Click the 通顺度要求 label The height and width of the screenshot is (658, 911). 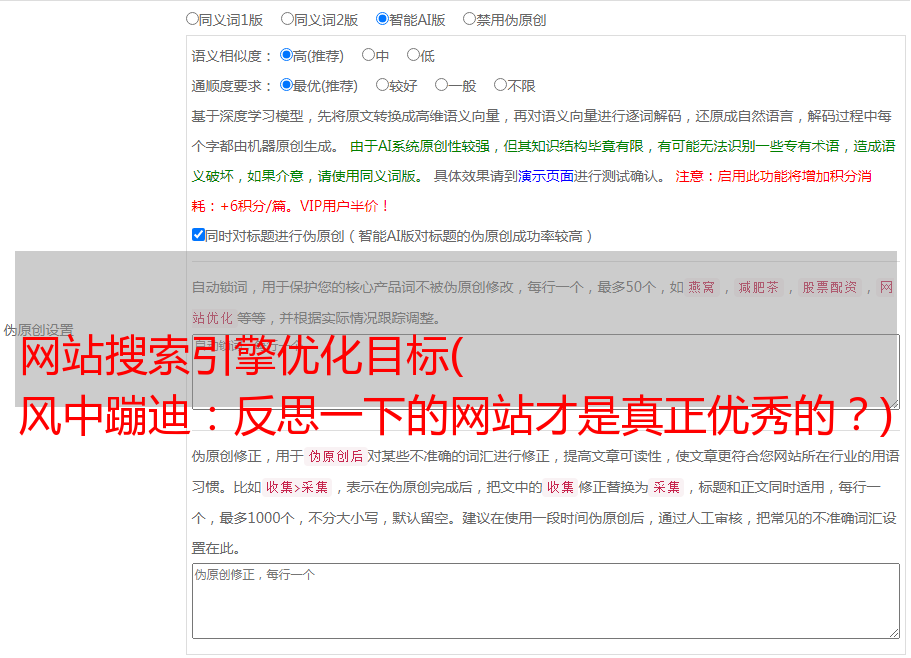pos(232,87)
